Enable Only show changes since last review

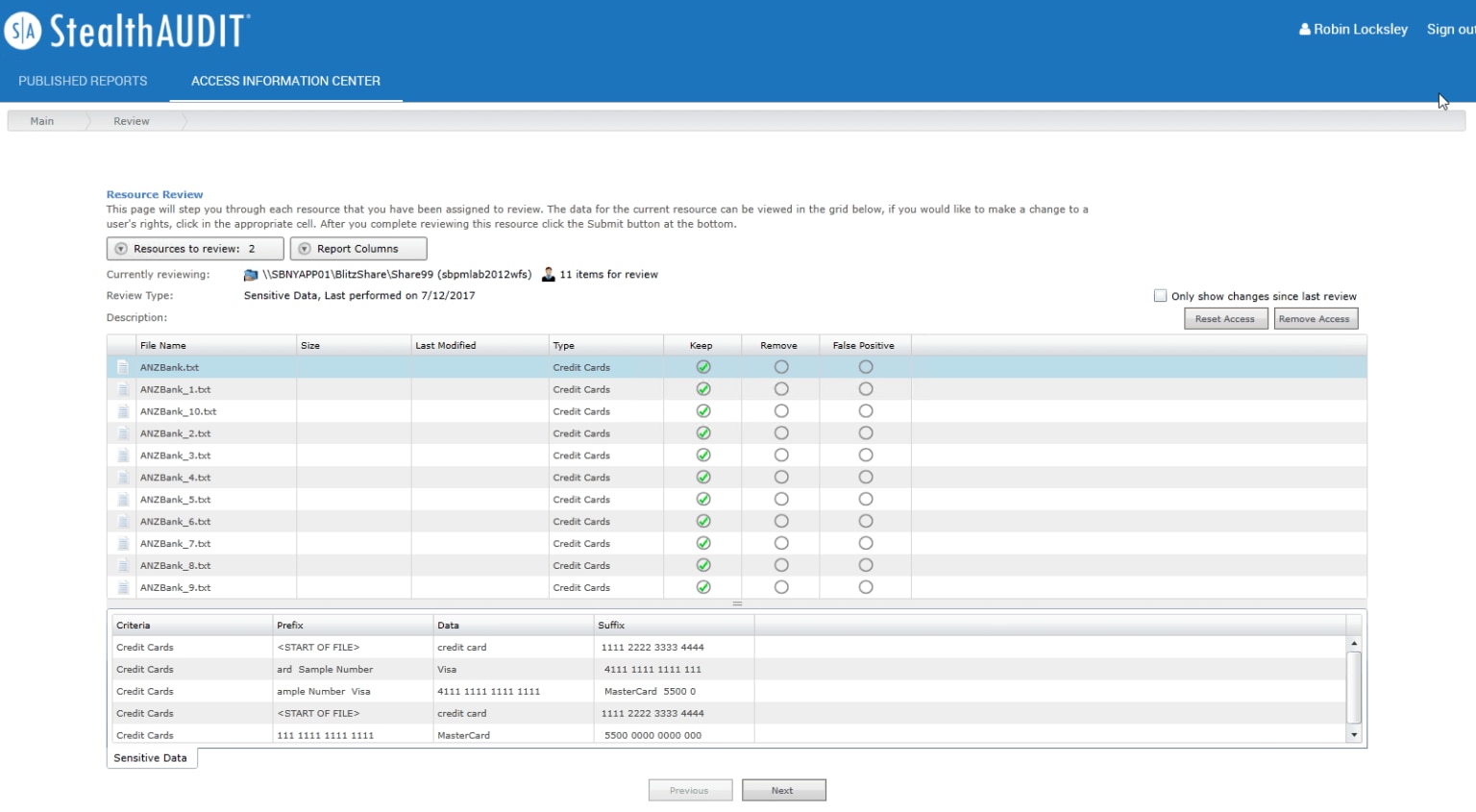pos(1160,296)
